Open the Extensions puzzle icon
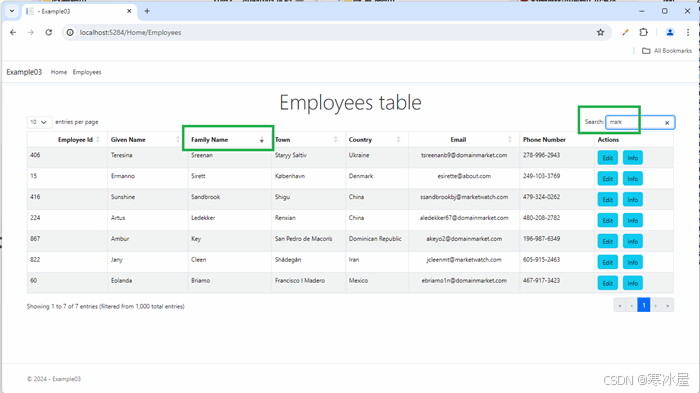The image size is (700, 393). pos(643,32)
